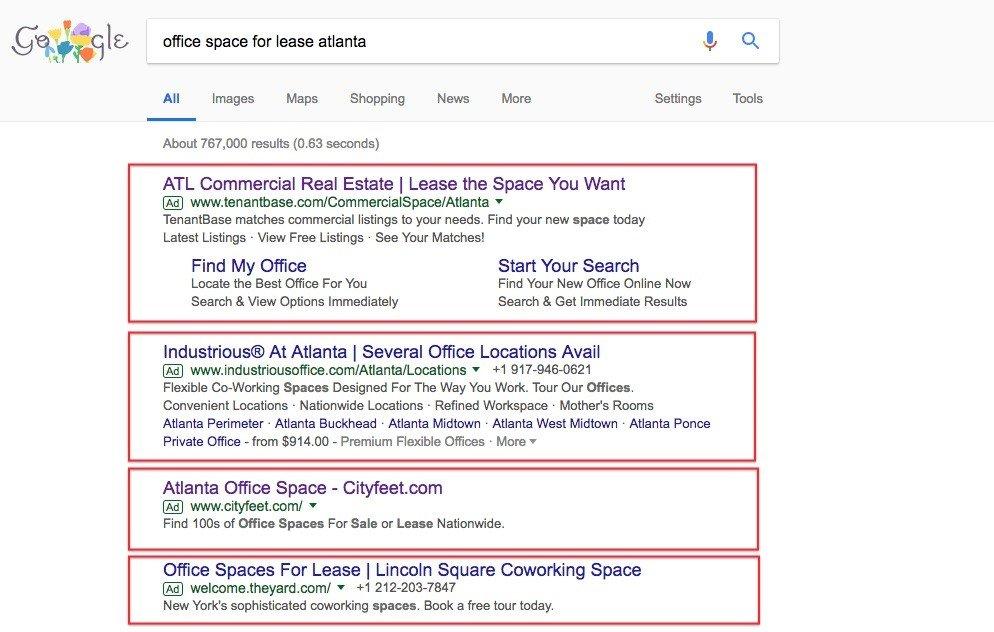Open the News tab

tap(452, 98)
